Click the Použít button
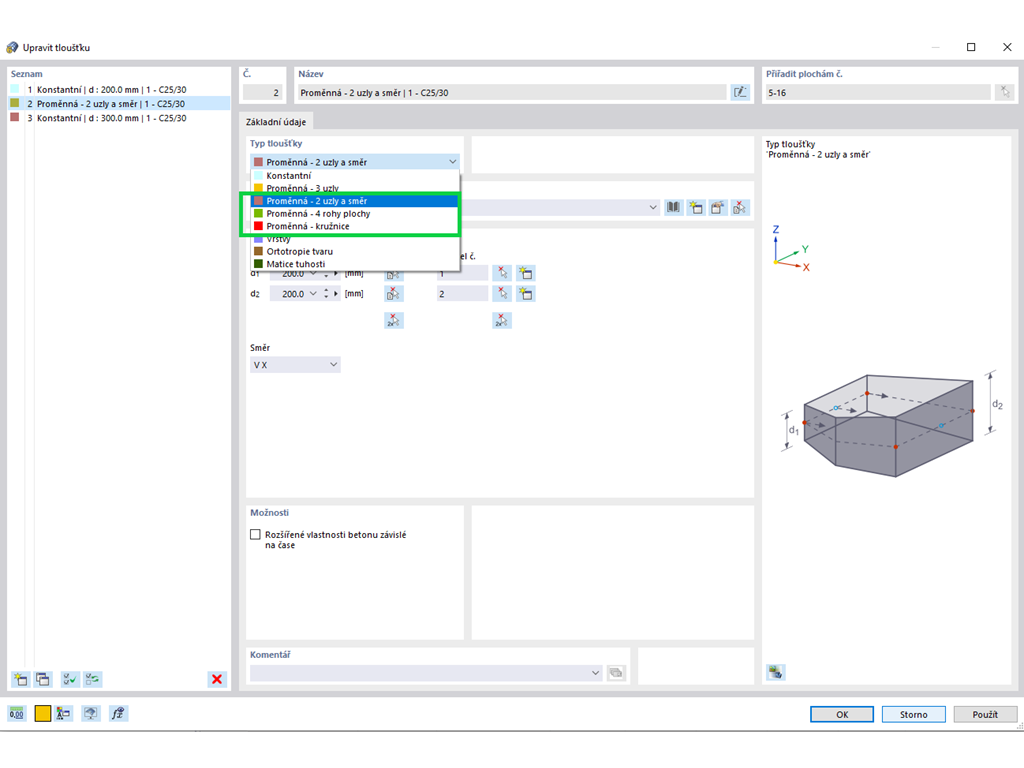1024x768 pixels. (x=985, y=714)
